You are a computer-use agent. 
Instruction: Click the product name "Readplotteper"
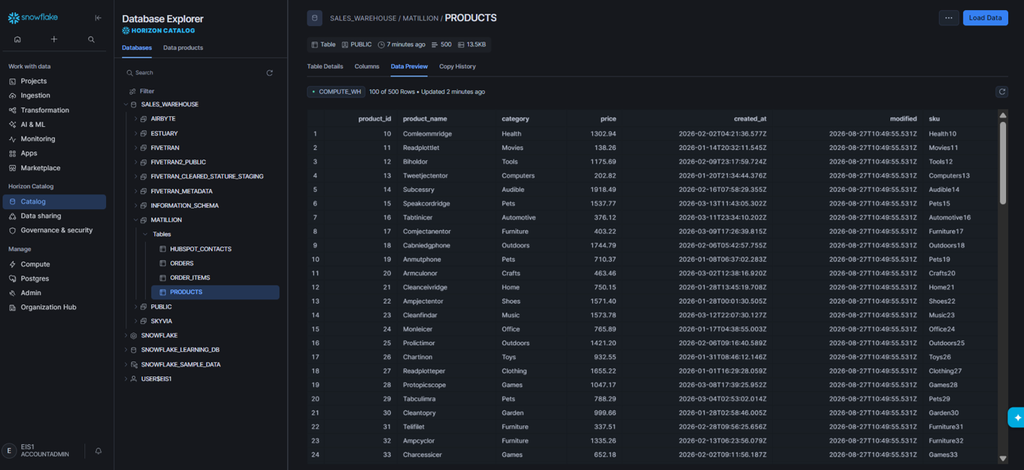tap(426, 371)
